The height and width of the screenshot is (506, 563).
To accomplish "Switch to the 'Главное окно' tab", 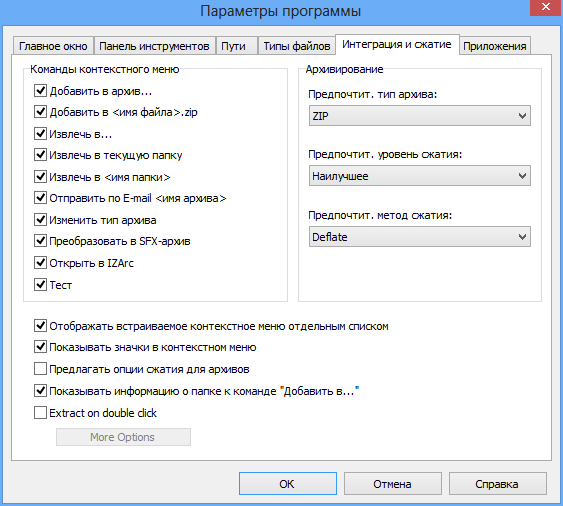I will [53, 46].
